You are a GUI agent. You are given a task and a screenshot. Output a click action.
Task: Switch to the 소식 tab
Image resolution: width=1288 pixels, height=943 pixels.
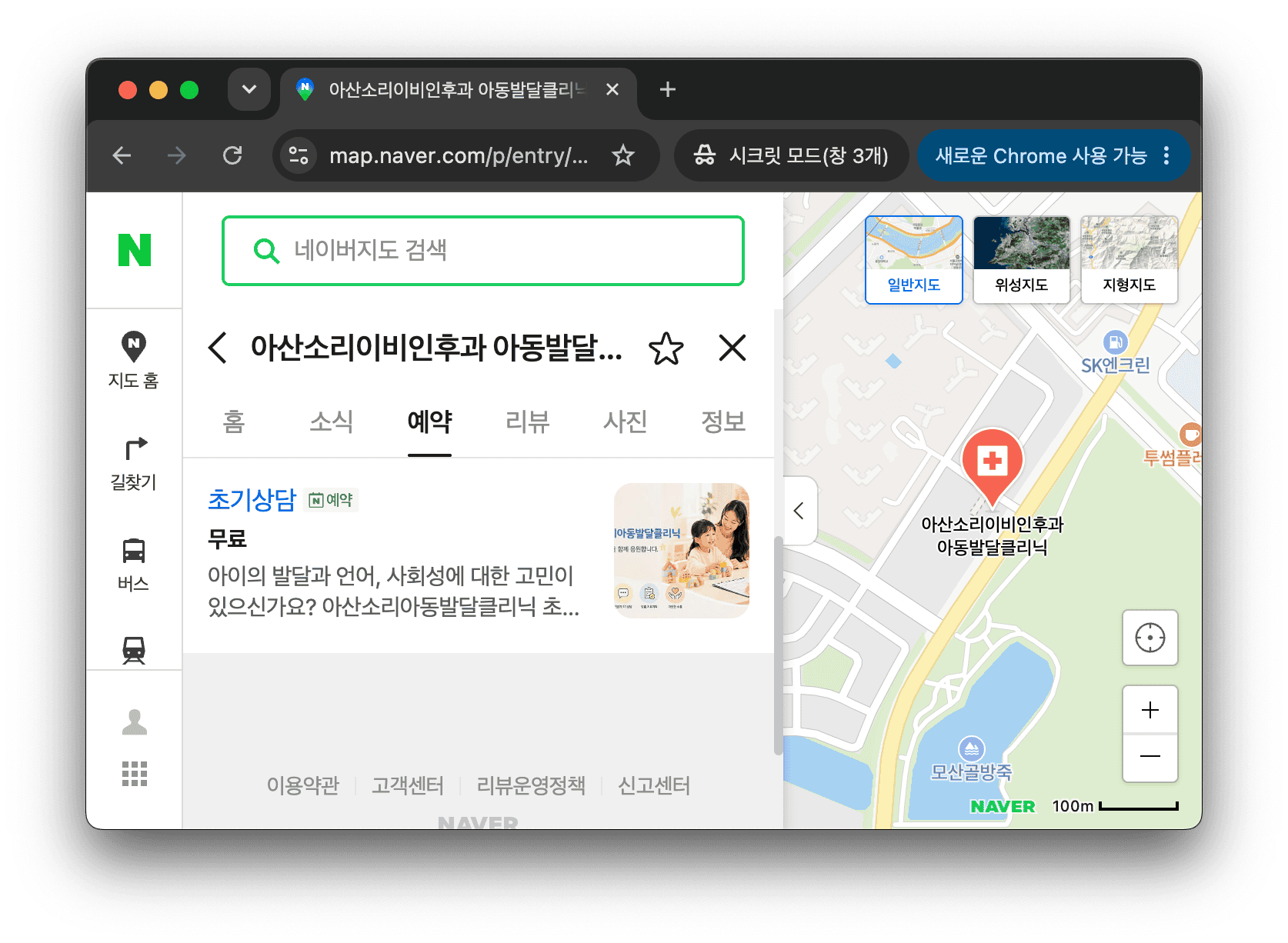pyautogui.click(x=332, y=422)
